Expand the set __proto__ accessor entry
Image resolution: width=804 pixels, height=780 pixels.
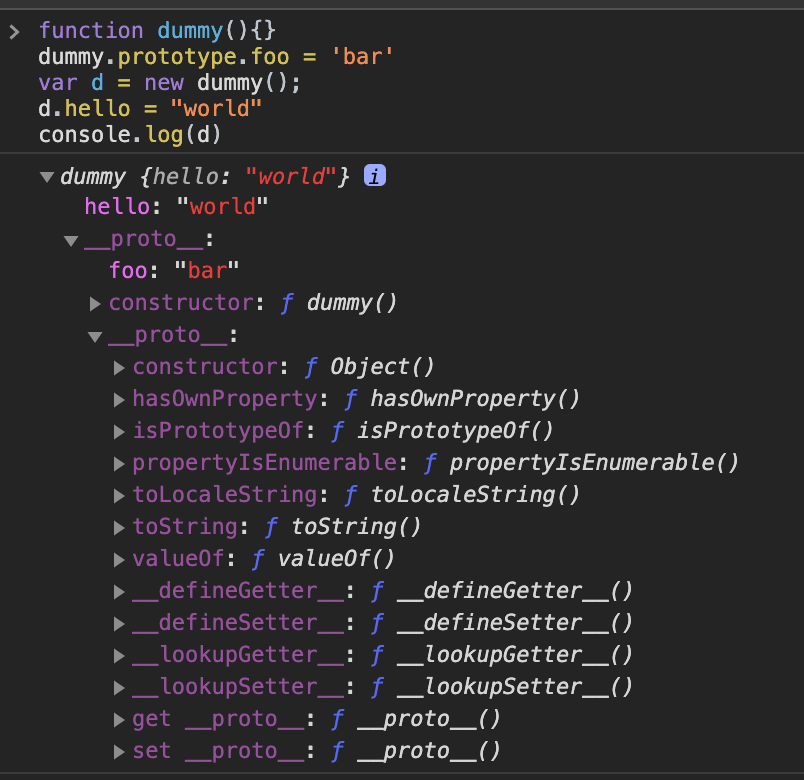point(120,752)
